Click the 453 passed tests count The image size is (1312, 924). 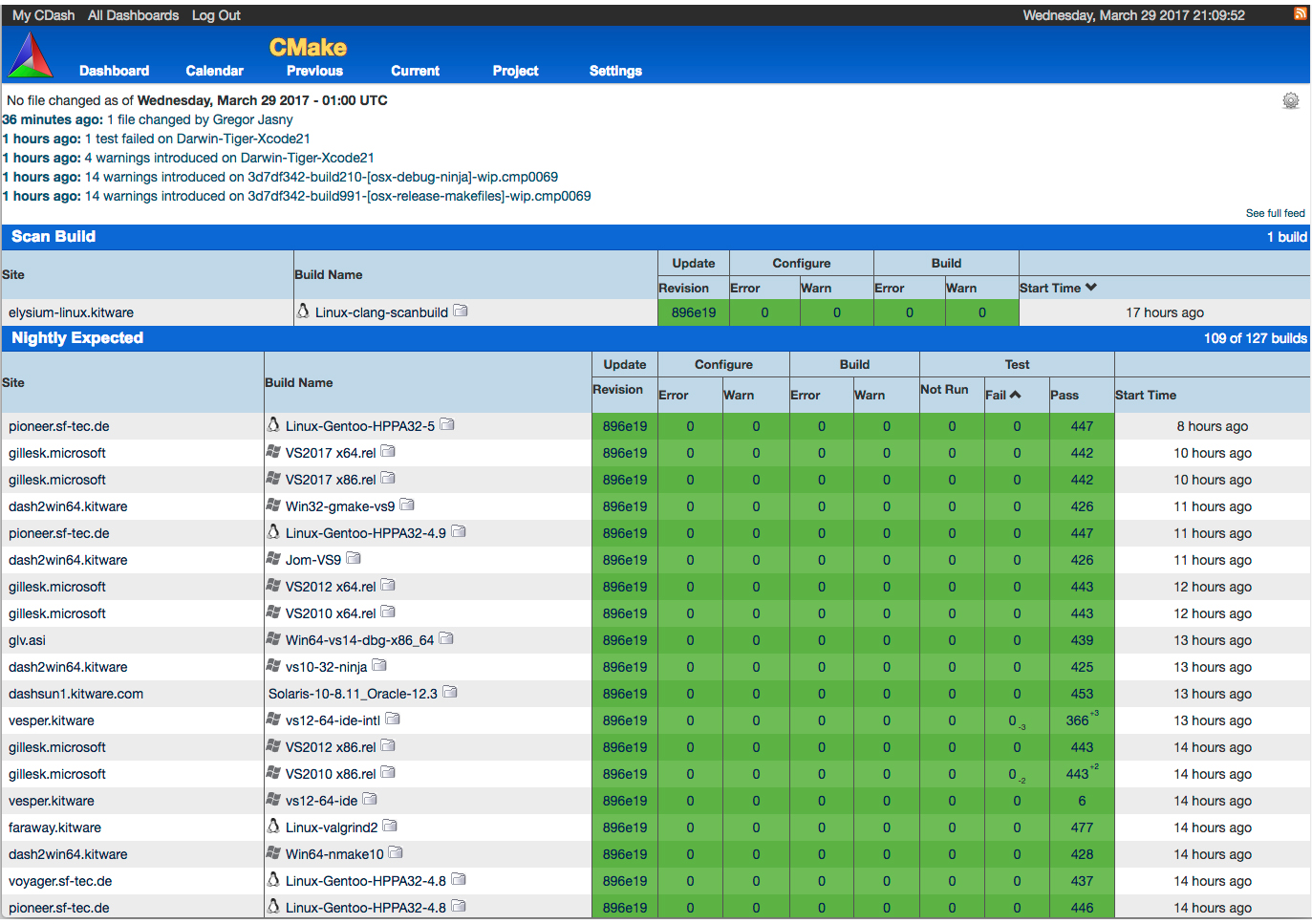pos(1082,694)
